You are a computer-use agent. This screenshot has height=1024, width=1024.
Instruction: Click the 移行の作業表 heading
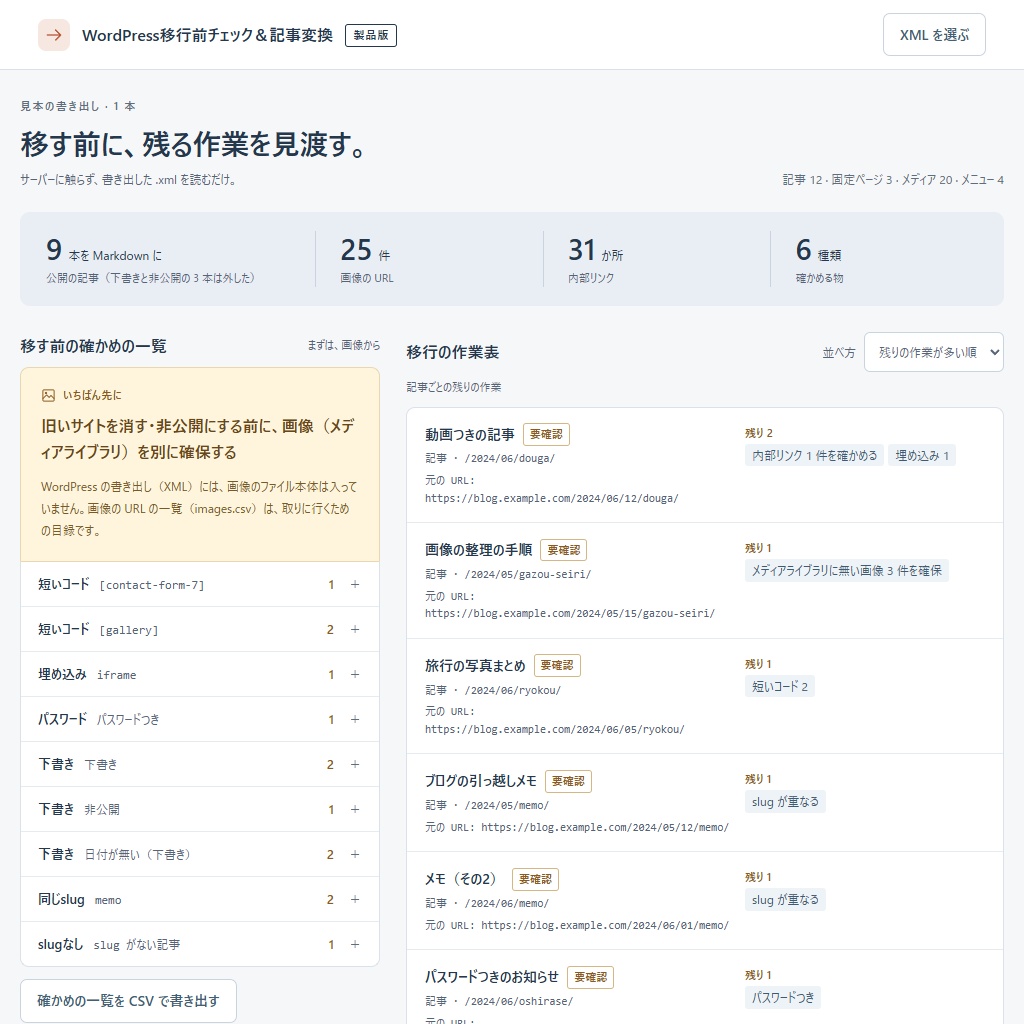point(453,352)
